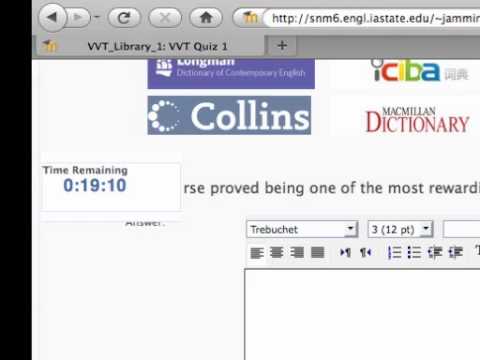Insert a numbered list

click(395, 253)
